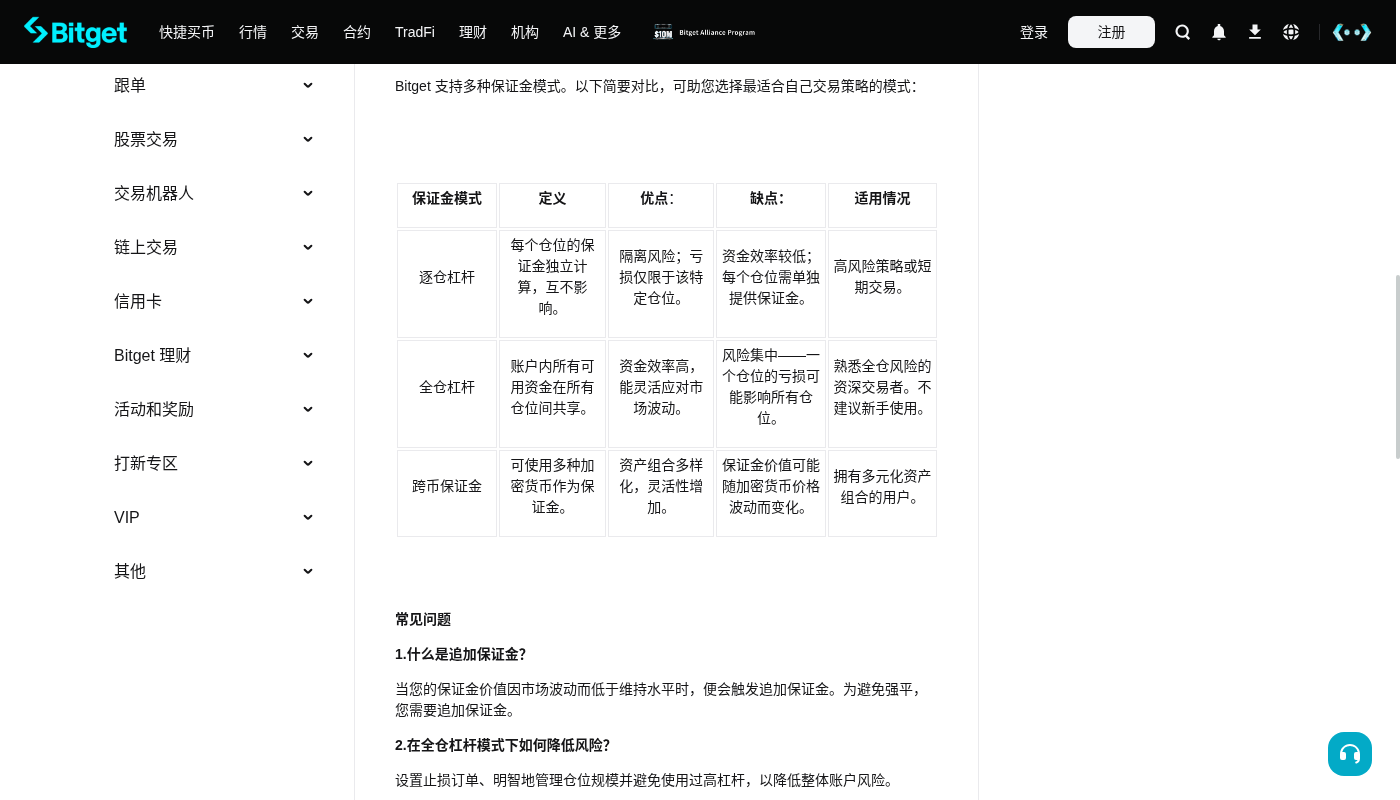This screenshot has height=800, width=1400.
Task: Expand the 跟单 sidebar section
Action: coord(214,86)
